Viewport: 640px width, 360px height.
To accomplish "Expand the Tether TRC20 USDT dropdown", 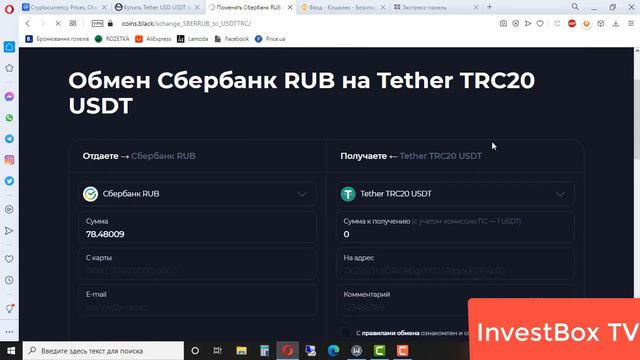I will [455, 194].
